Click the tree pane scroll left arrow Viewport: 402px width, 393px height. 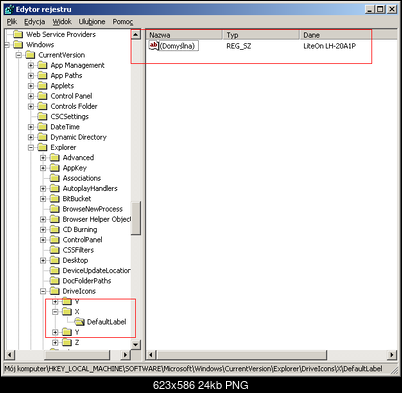(x=10, y=355)
